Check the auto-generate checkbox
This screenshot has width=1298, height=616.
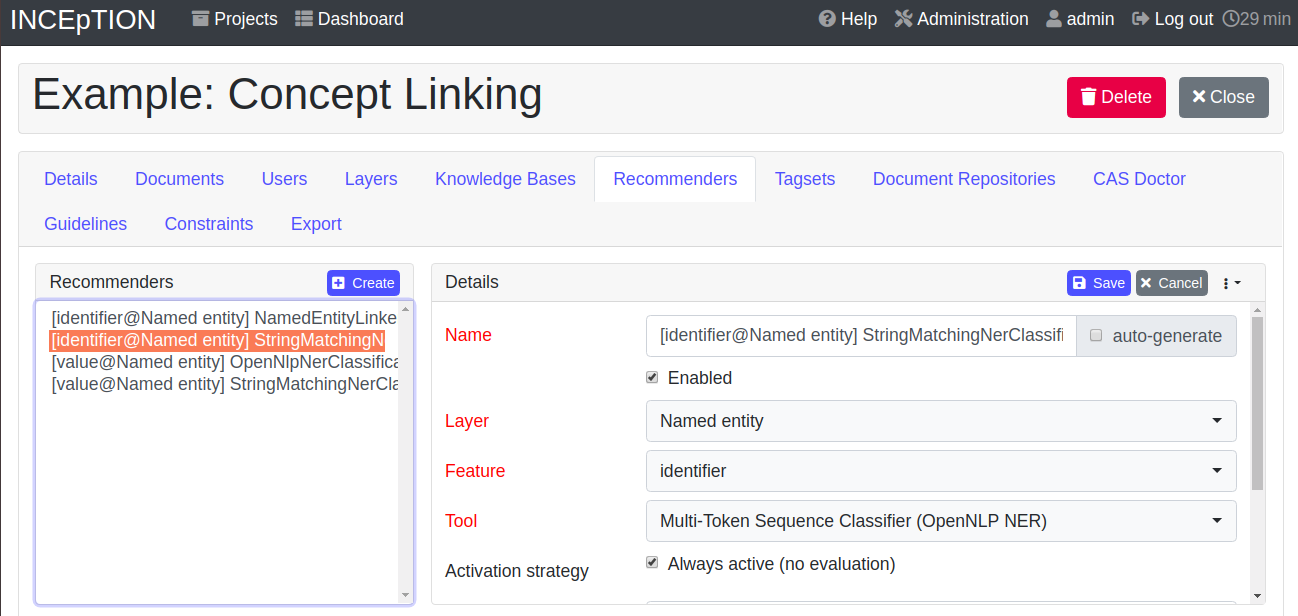coord(1097,336)
